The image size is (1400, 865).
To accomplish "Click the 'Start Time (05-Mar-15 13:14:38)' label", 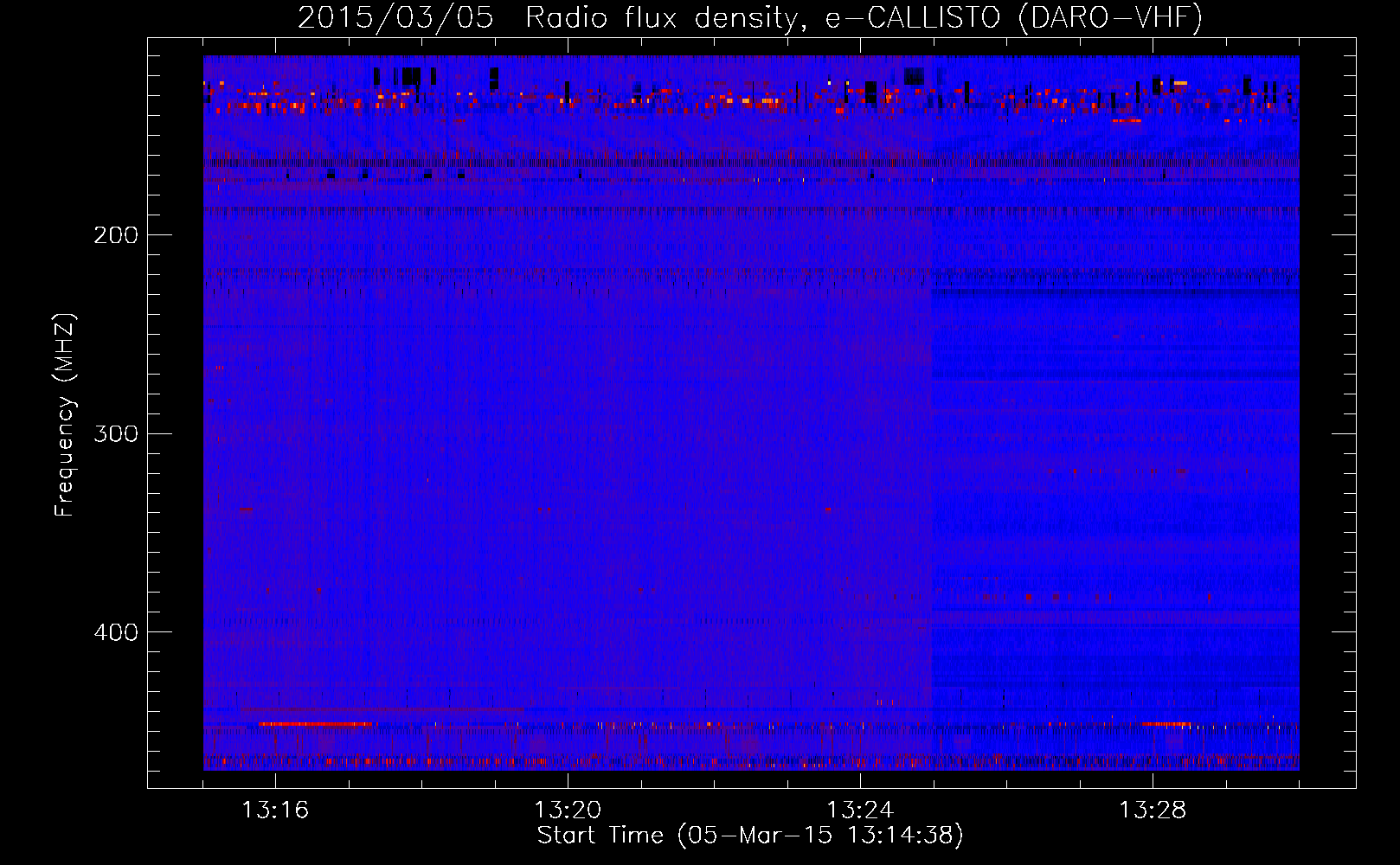I will (750, 836).
